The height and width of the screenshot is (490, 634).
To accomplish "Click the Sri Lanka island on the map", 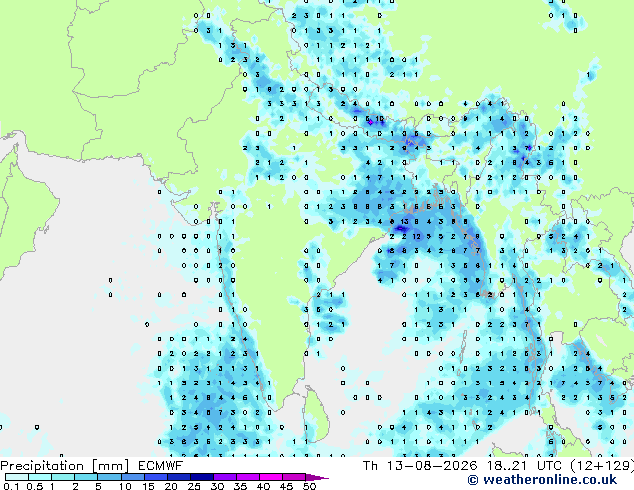I will pos(318,414).
